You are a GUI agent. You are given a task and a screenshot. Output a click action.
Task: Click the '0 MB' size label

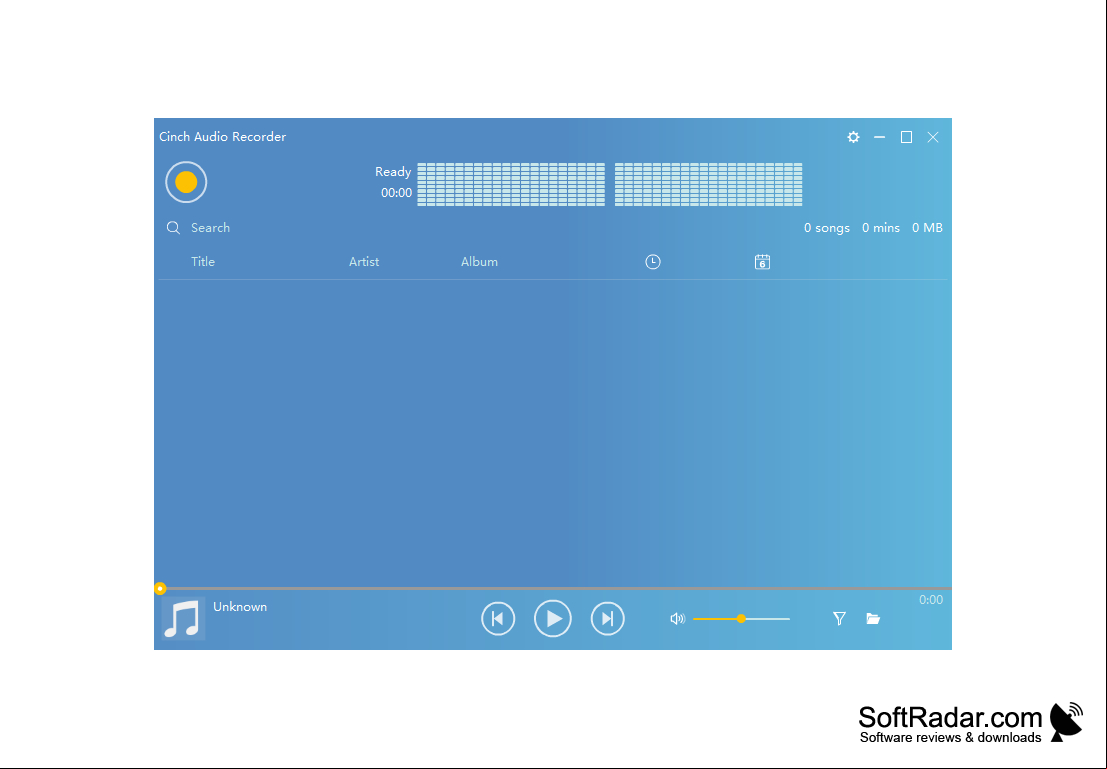pos(927,227)
